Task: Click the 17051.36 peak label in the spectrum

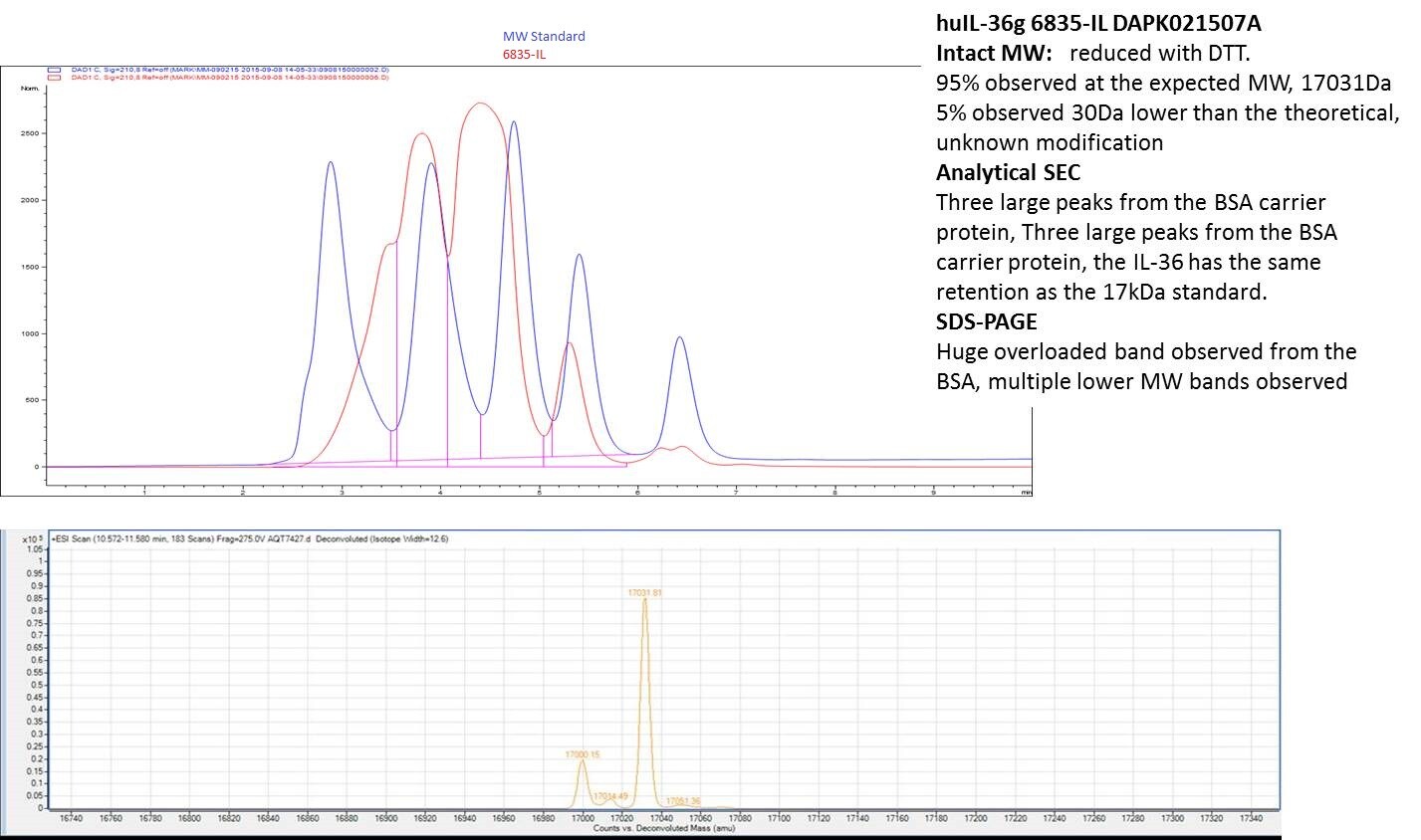Action: pyautogui.click(x=683, y=801)
